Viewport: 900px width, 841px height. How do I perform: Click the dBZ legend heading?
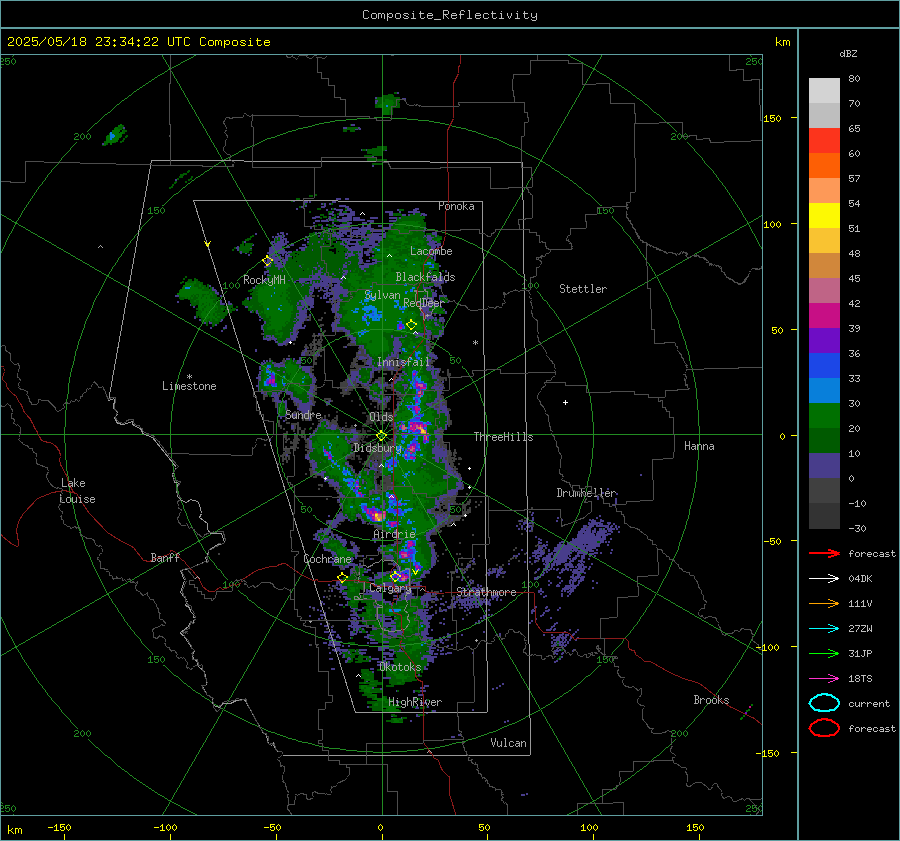pyautogui.click(x=848, y=53)
